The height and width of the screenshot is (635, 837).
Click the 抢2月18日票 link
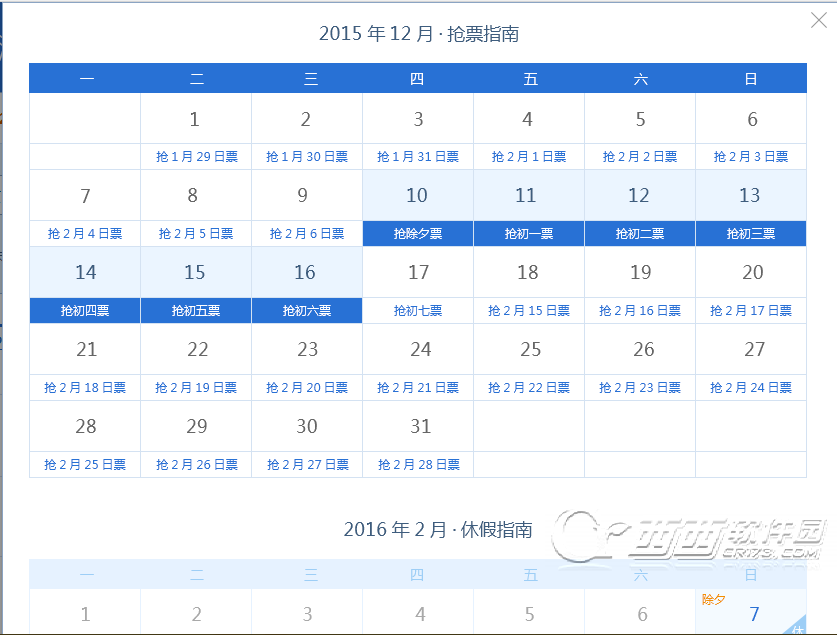click(x=85, y=387)
